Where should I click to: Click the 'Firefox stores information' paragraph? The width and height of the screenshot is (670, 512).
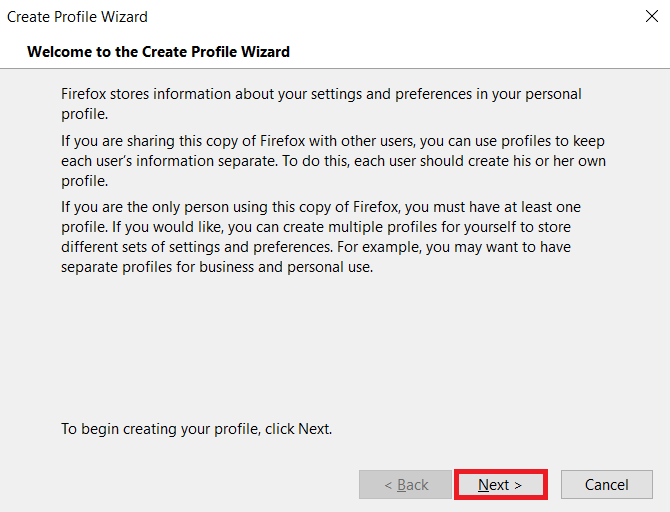321,104
